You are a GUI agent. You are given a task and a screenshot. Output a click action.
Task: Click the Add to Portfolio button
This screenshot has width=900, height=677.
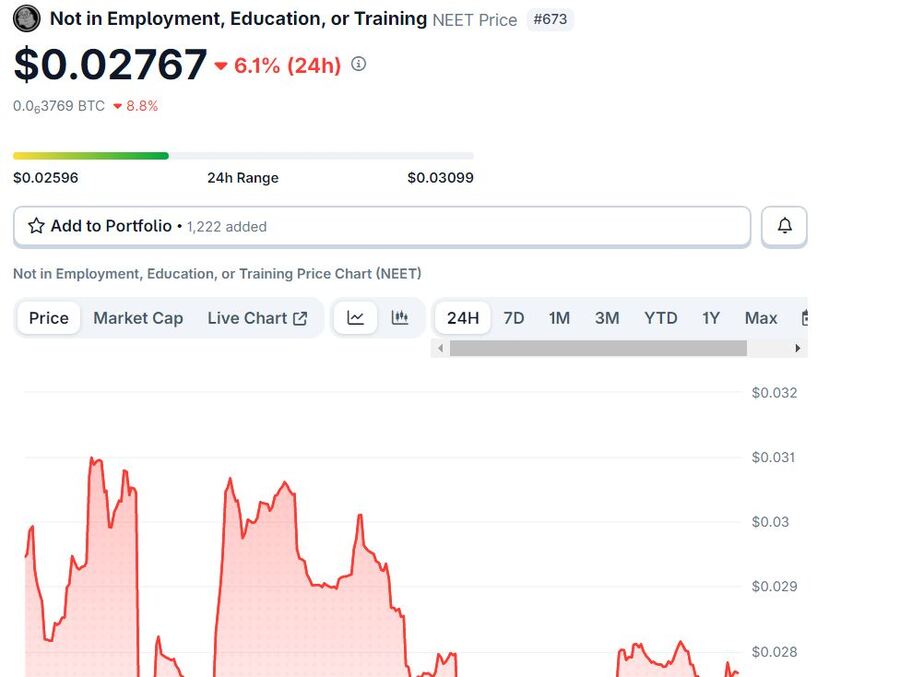[x=110, y=226]
